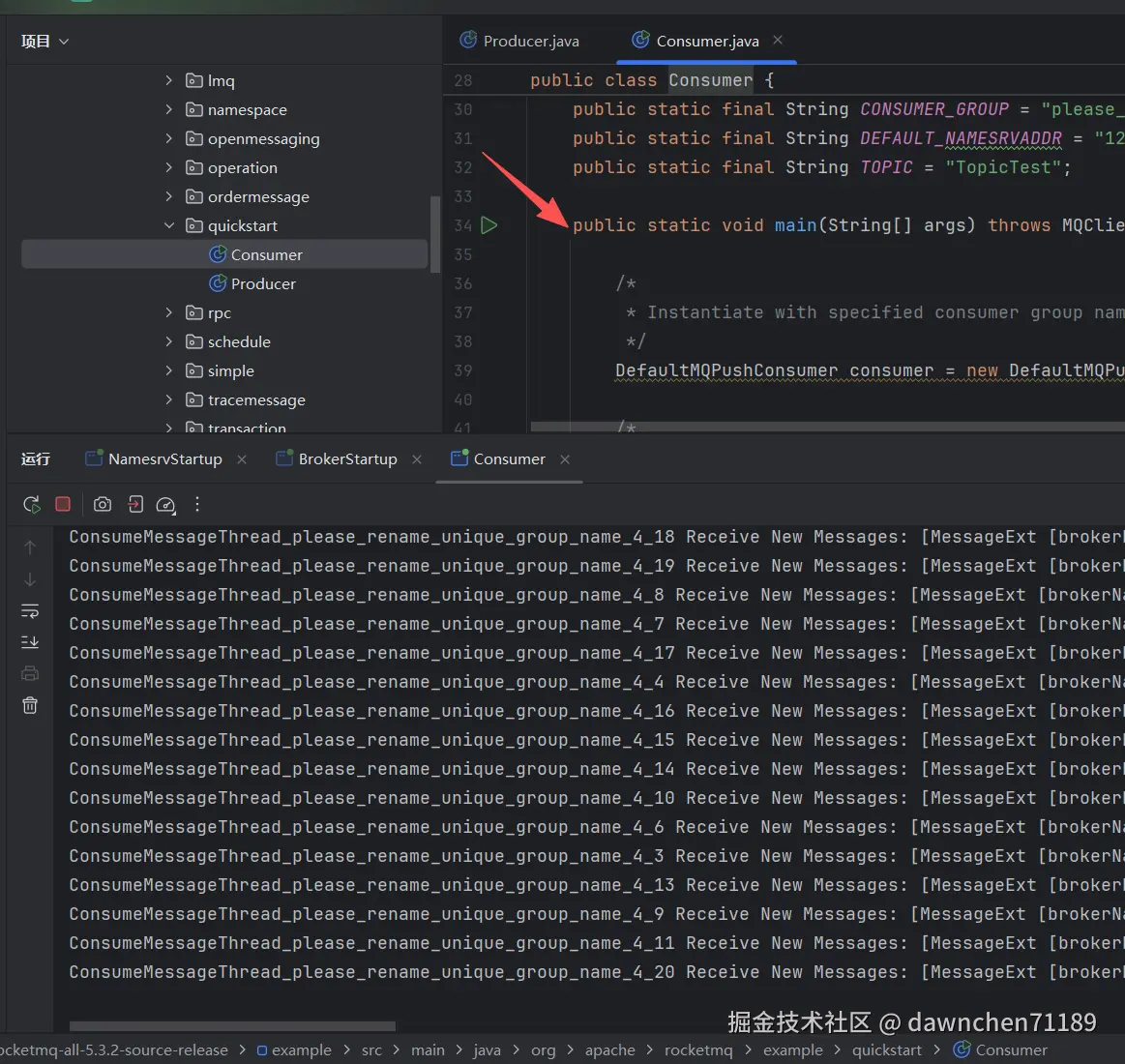The image size is (1125, 1064).
Task: Click src in the breadcrumb bar
Action: [x=371, y=1050]
